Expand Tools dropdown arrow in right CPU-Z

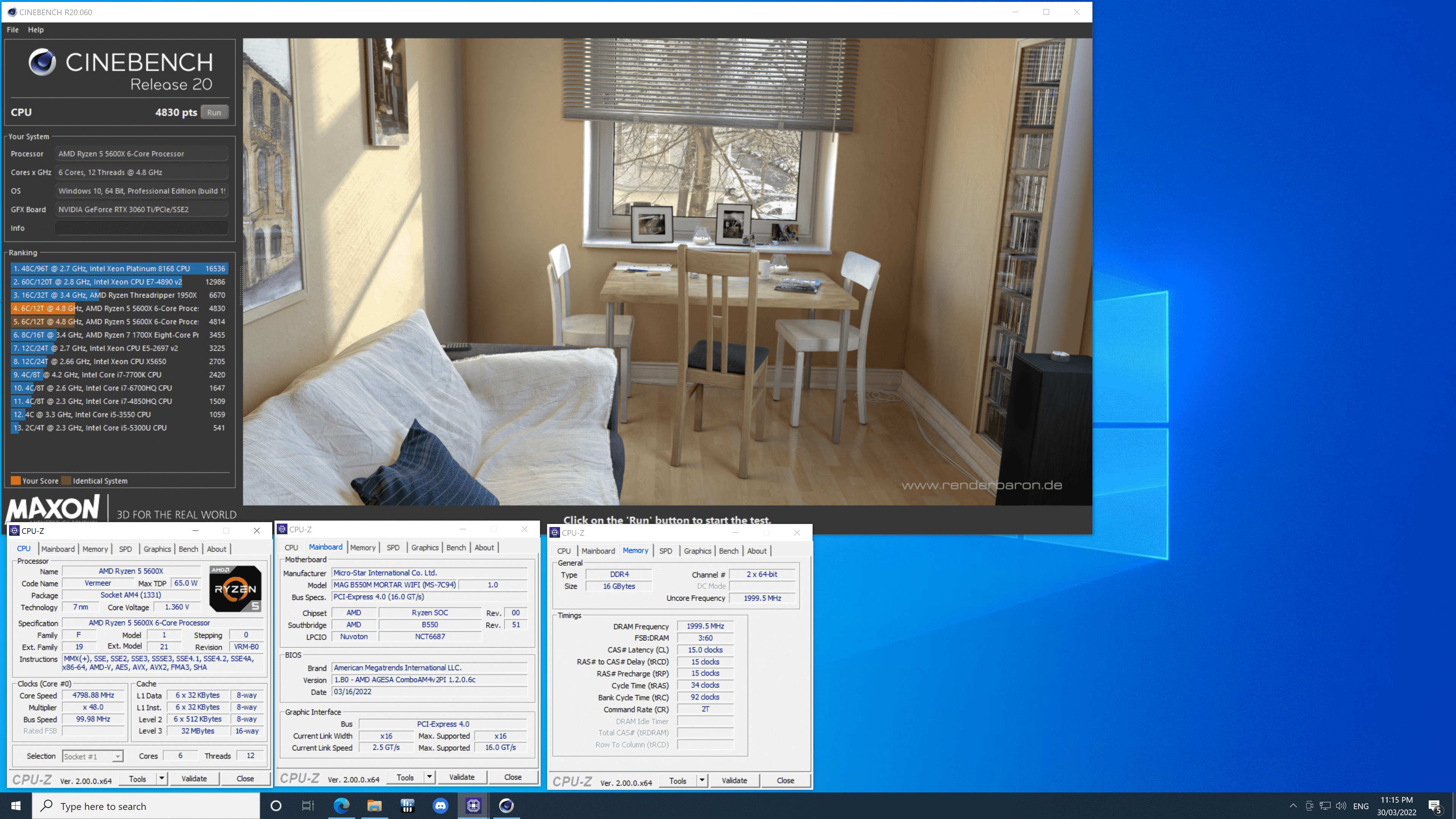(x=702, y=781)
